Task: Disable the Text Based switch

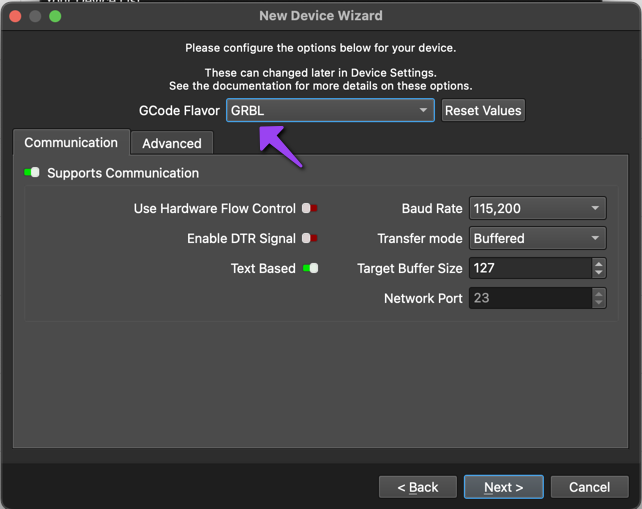Action: (310, 269)
